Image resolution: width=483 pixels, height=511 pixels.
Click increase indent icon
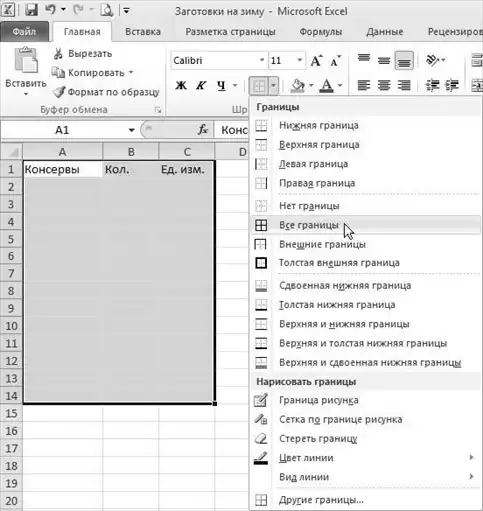coord(452,85)
